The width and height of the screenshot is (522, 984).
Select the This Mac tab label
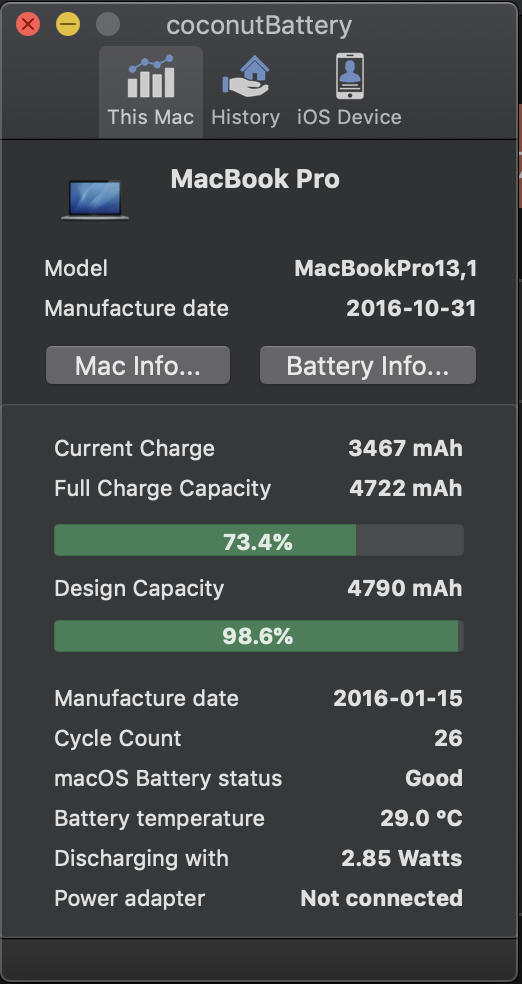pyautogui.click(x=151, y=117)
